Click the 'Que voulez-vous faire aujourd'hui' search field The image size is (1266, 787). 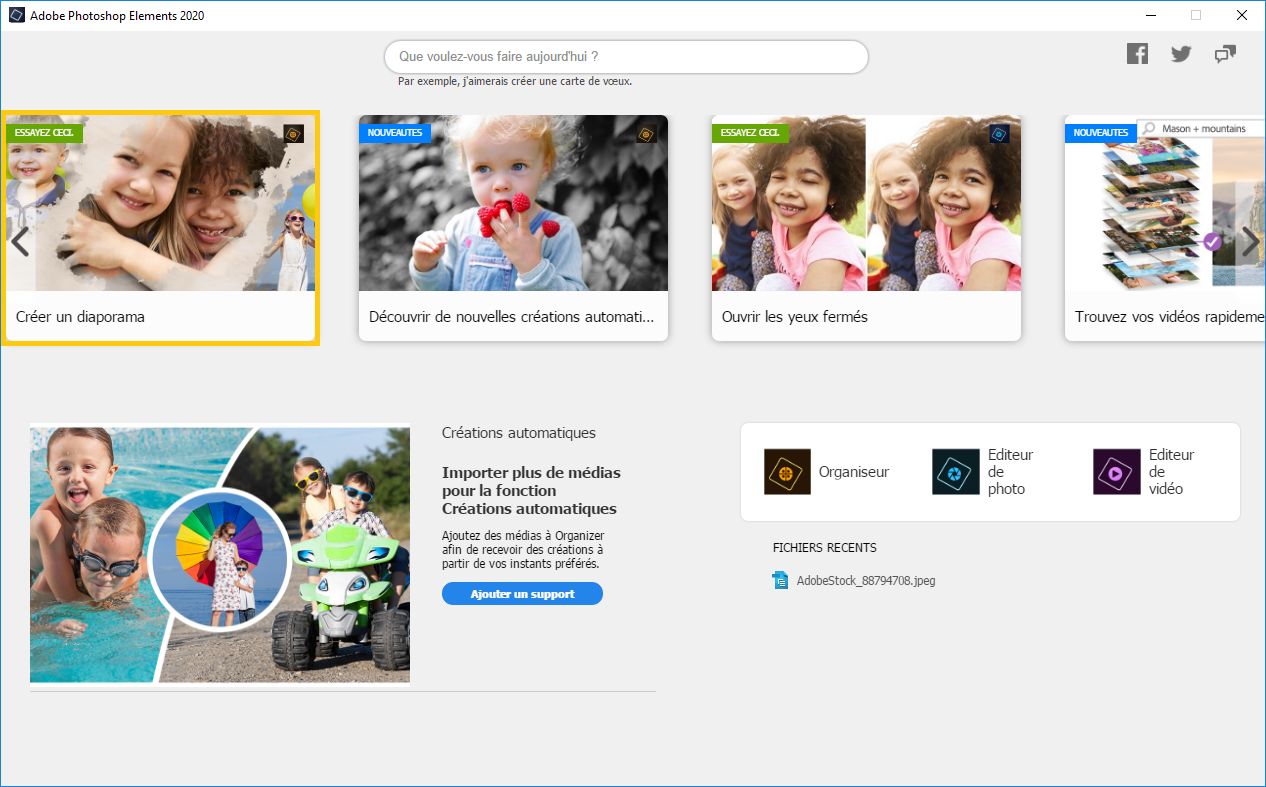click(x=626, y=57)
